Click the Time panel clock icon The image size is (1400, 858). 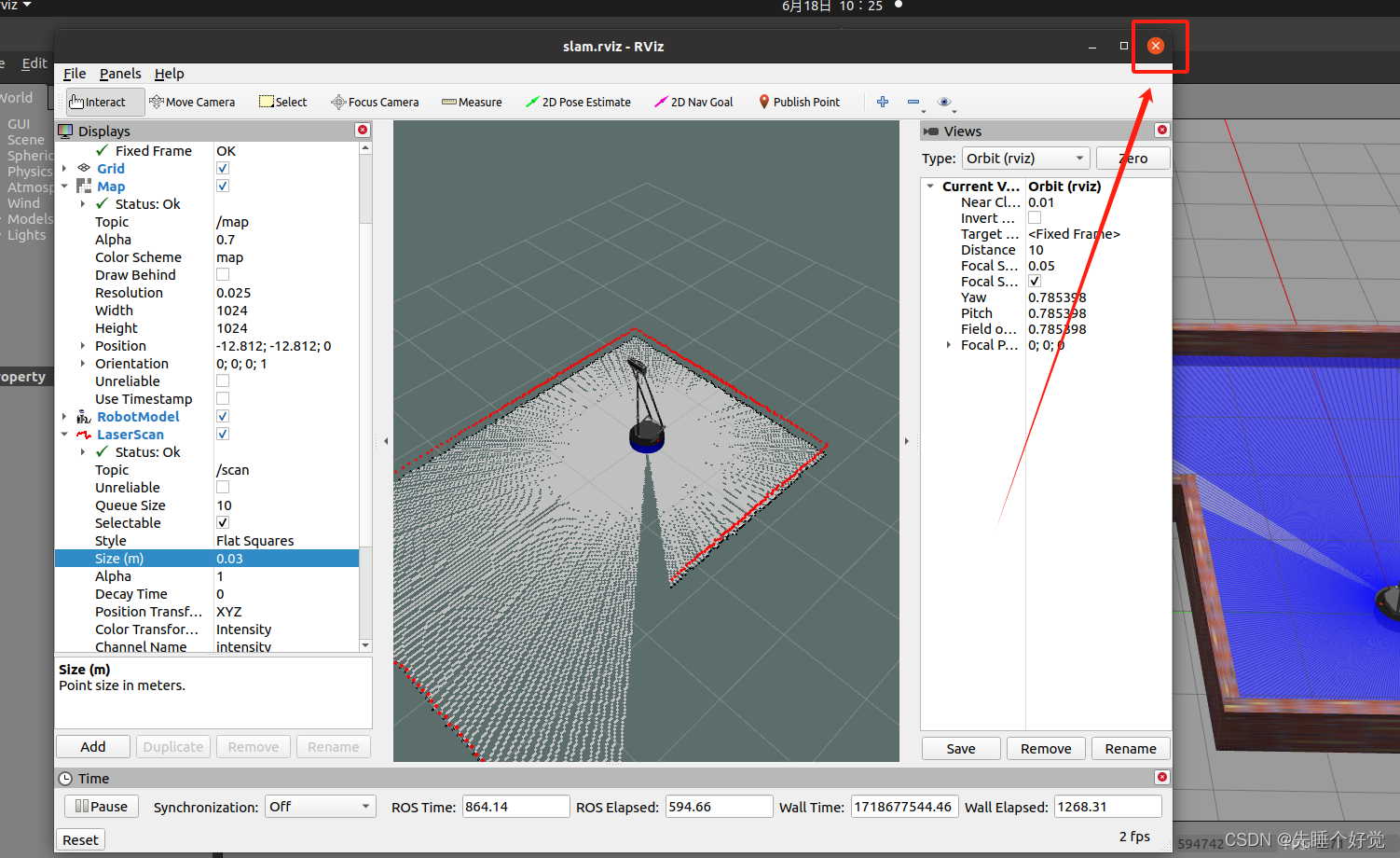point(65,778)
